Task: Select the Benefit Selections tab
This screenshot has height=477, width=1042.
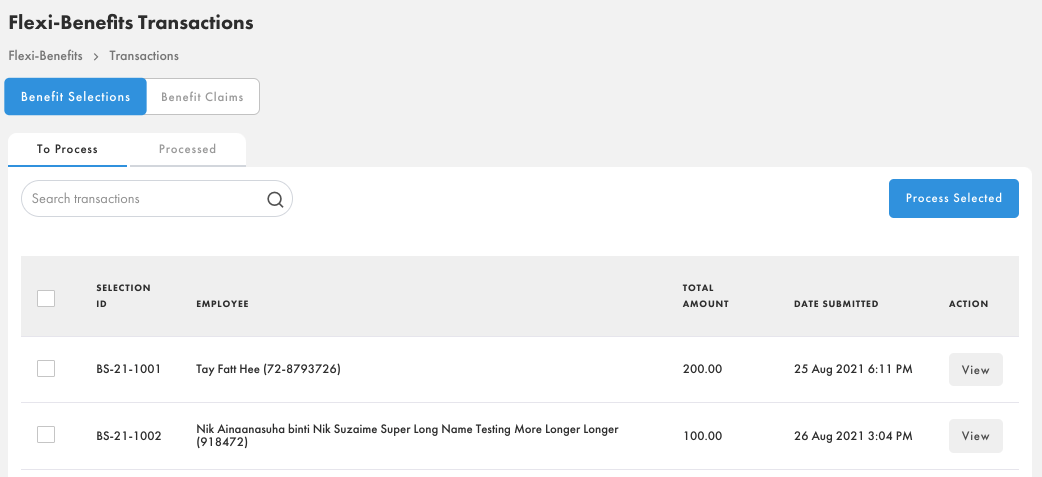Action: 76,97
